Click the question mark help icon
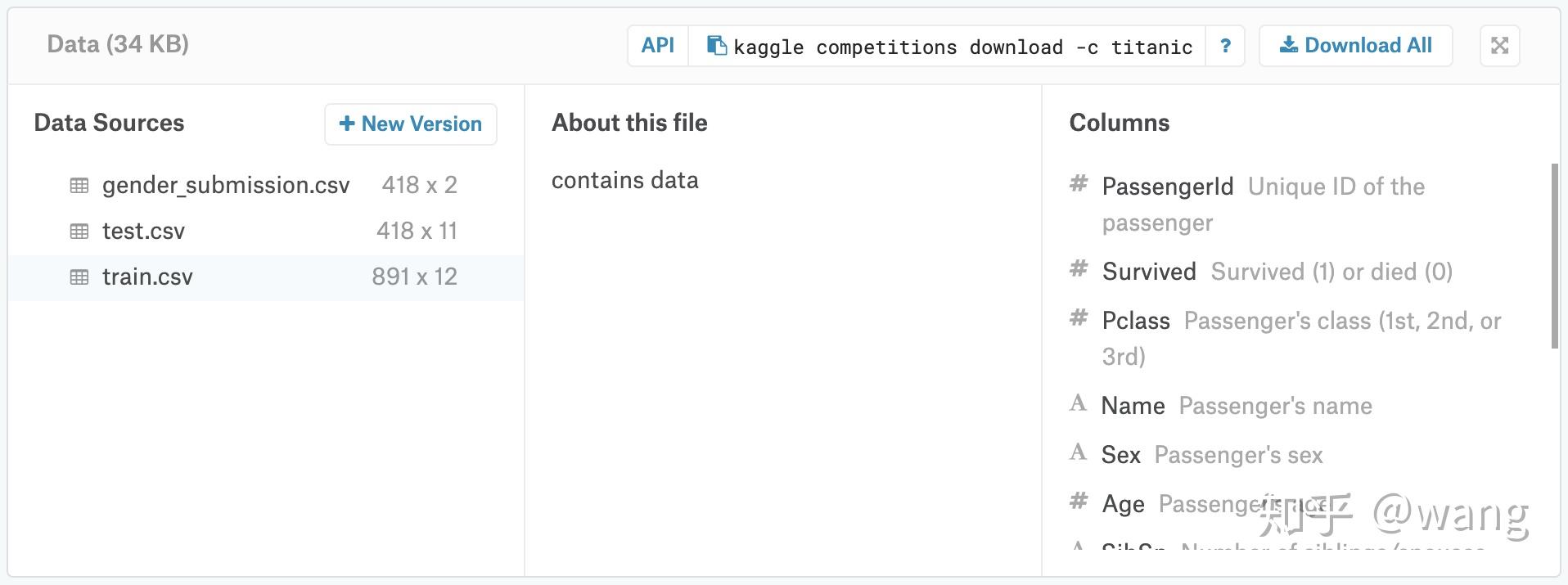 tap(1225, 46)
